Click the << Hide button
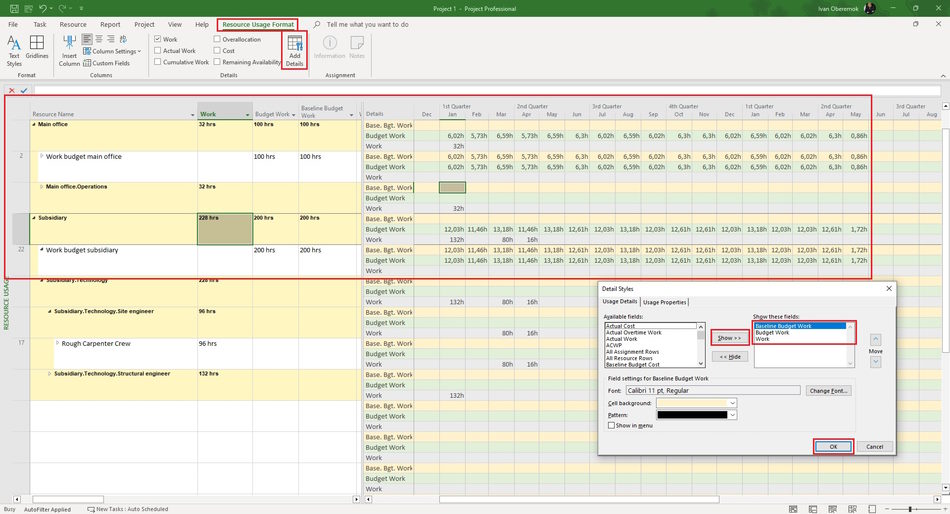Viewport: 950px width, 514px height. [x=729, y=356]
